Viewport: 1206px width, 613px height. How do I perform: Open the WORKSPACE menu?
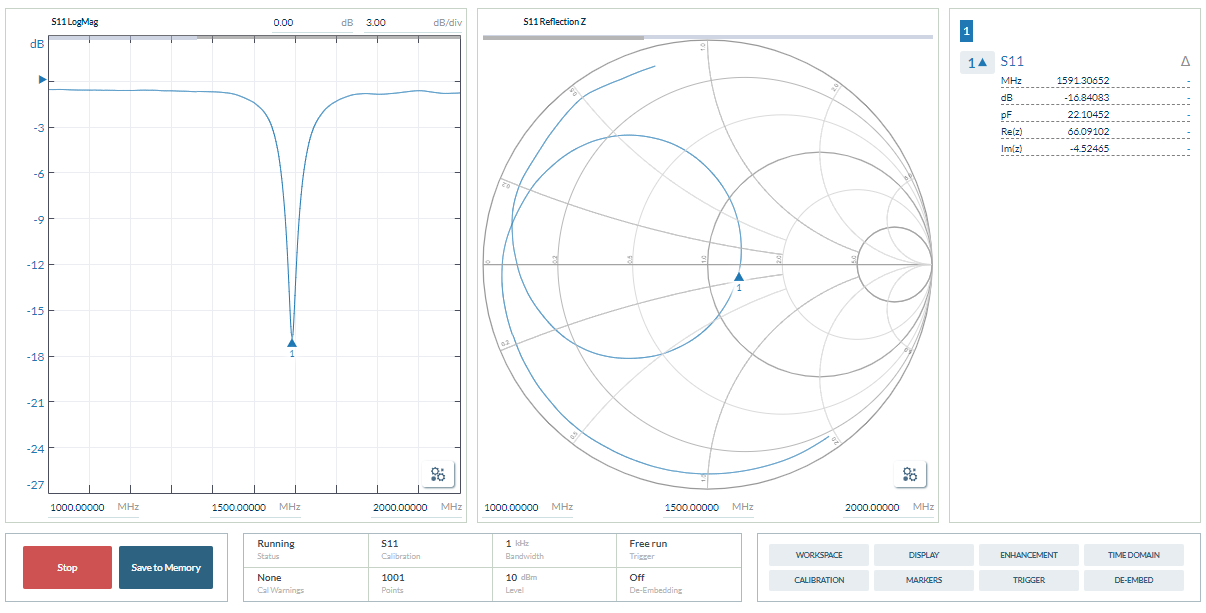[x=819, y=555]
